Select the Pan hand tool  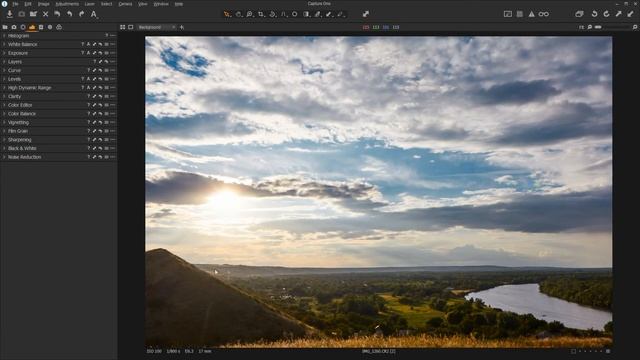click(238, 14)
